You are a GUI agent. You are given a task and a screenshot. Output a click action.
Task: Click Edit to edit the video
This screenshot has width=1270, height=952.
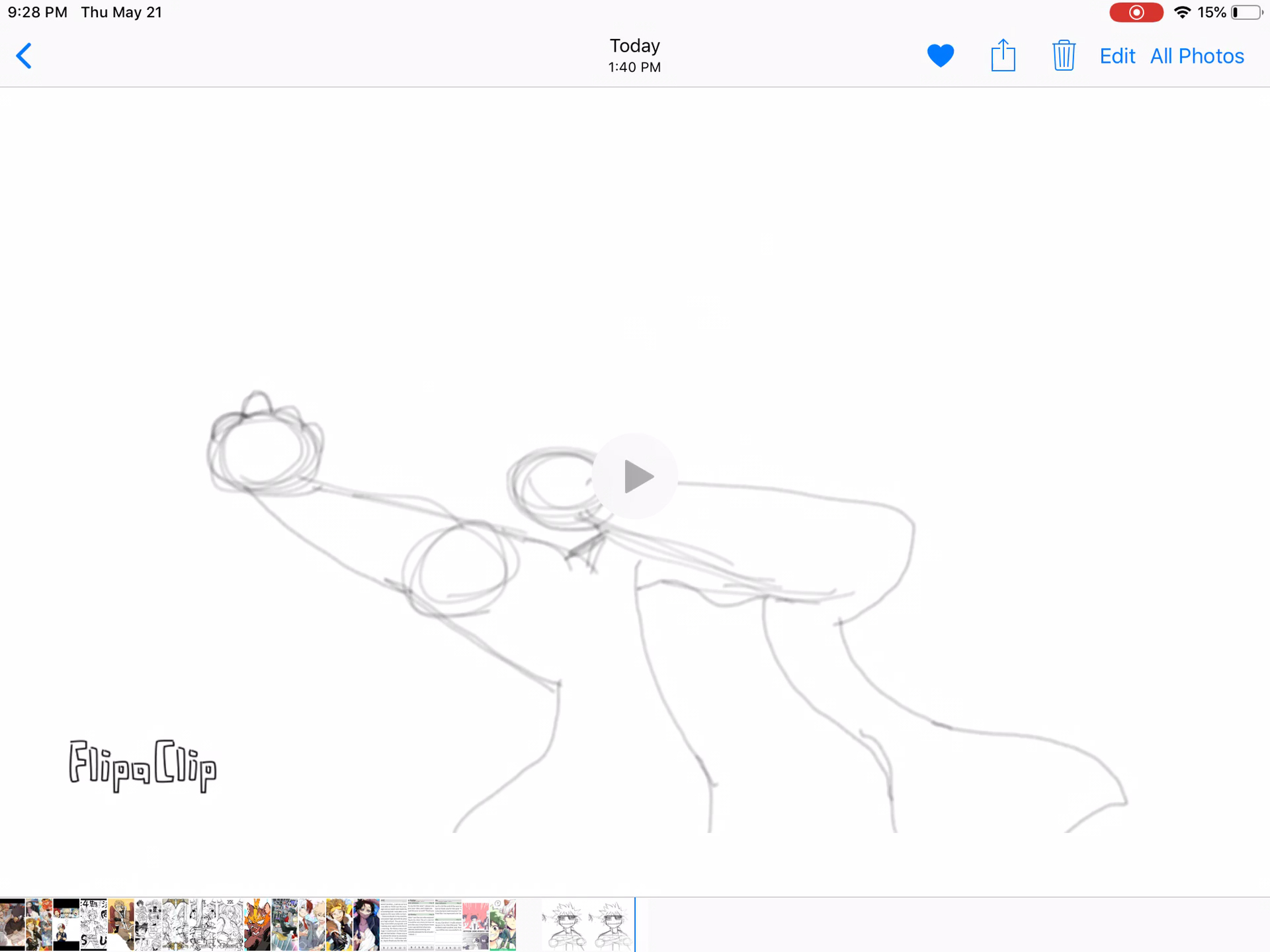coord(1117,55)
